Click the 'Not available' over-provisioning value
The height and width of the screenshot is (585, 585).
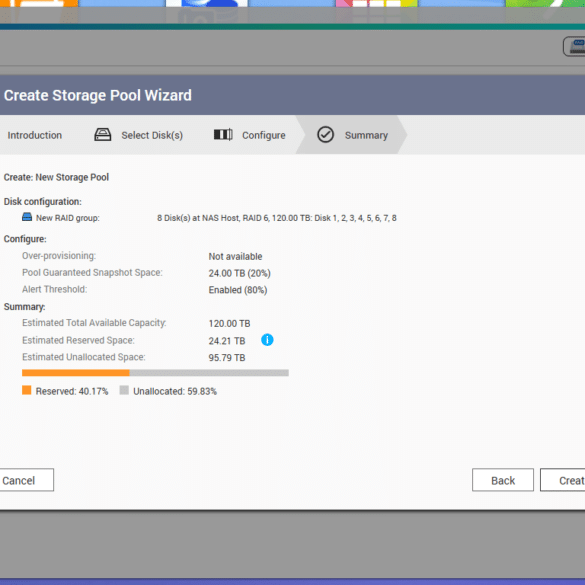tap(235, 257)
